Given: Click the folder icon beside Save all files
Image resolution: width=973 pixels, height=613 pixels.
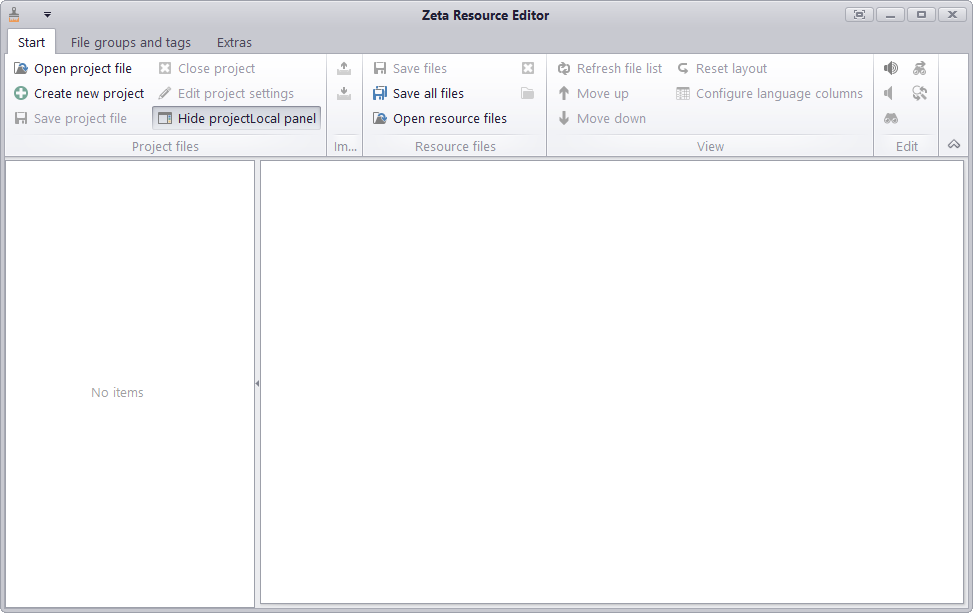Looking at the screenshot, I should [x=527, y=93].
